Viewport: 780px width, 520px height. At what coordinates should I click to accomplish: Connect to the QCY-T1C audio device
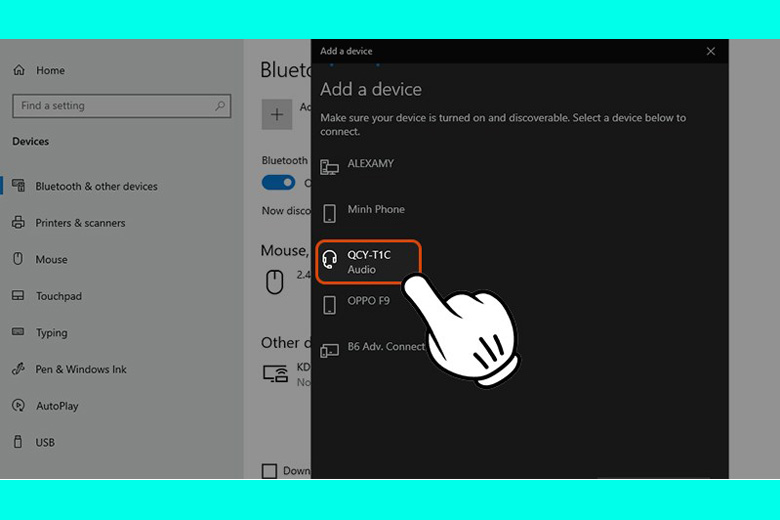tap(369, 262)
